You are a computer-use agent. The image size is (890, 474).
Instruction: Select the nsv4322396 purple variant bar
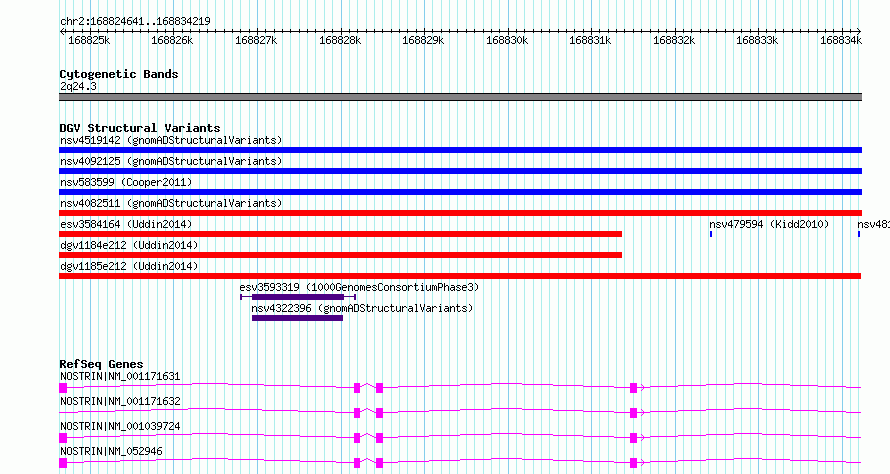[x=297, y=318]
